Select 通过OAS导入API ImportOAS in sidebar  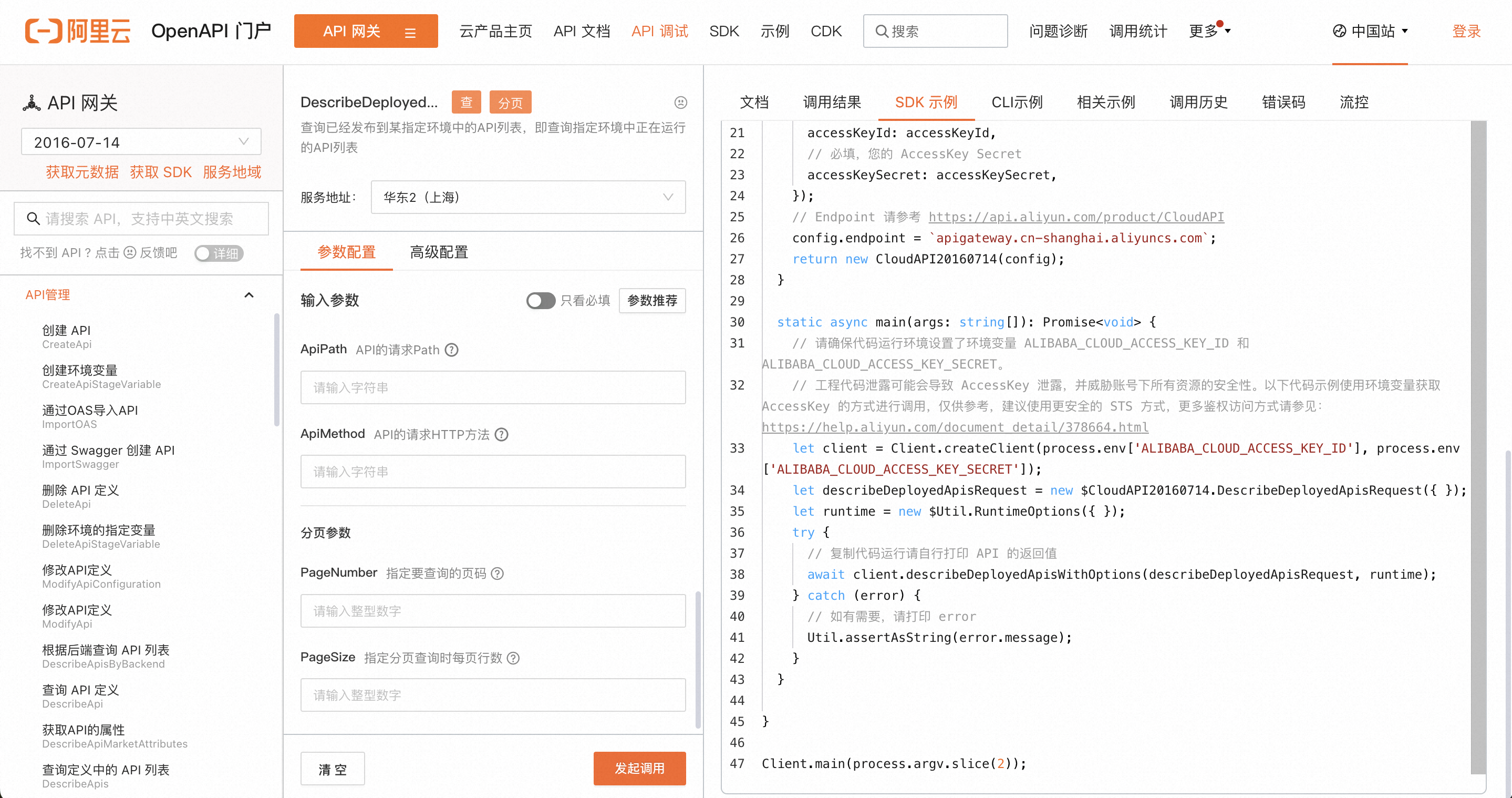pyautogui.click(x=90, y=416)
